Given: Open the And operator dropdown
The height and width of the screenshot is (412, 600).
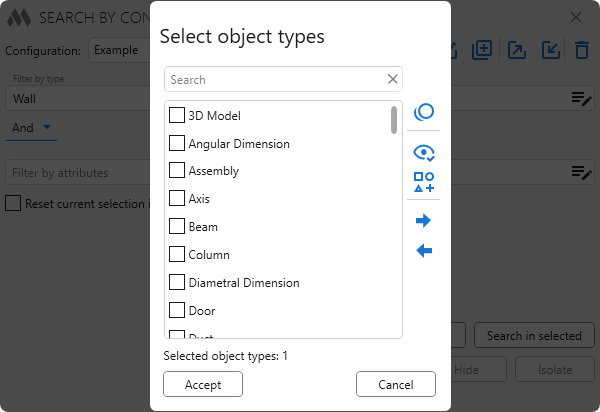Looking at the screenshot, I should (31, 127).
